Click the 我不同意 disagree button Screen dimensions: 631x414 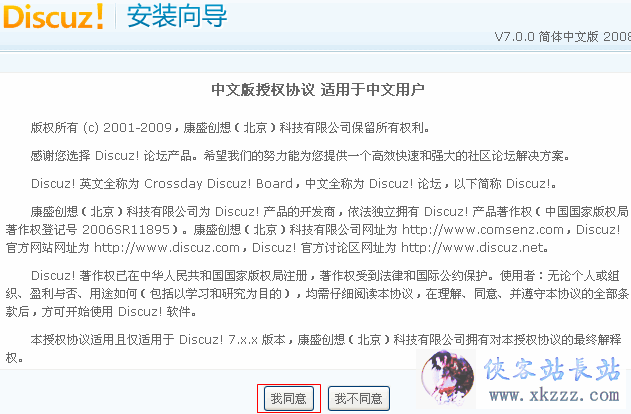coord(359,398)
